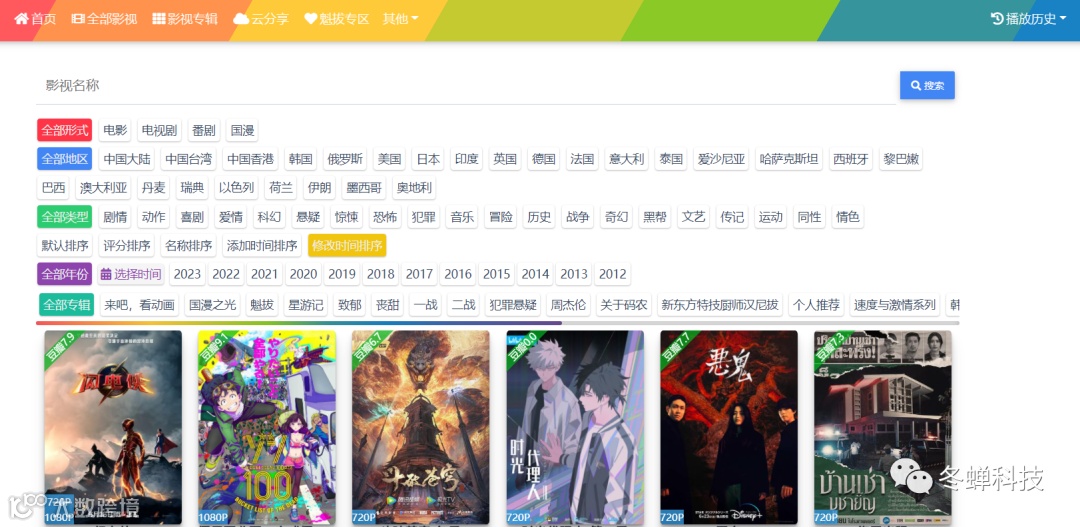Filter by 国漫 format
The width and height of the screenshot is (1080, 527).
[242, 130]
